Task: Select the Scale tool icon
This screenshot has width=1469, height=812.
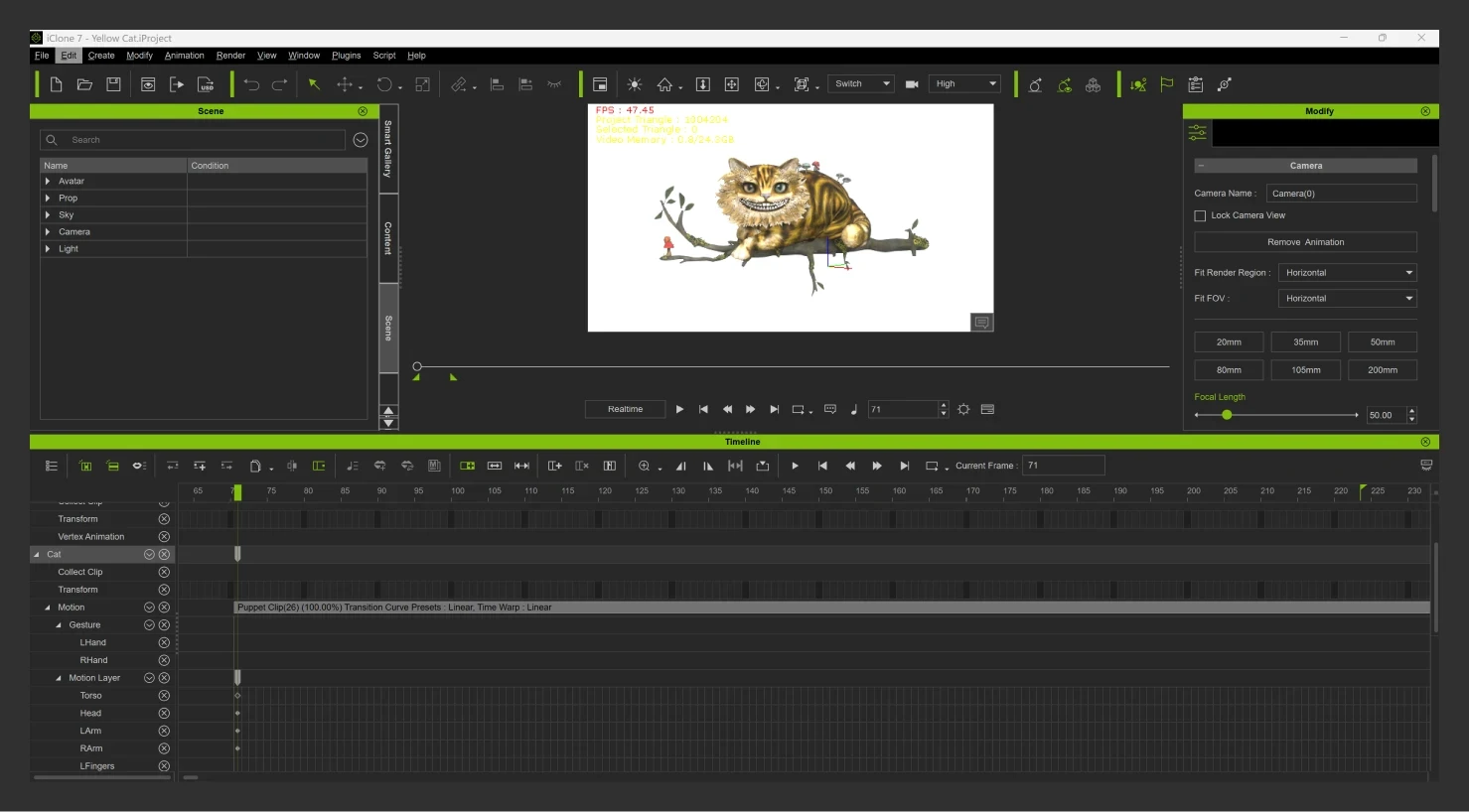Action: pyautogui.click(x=422, y=84)
